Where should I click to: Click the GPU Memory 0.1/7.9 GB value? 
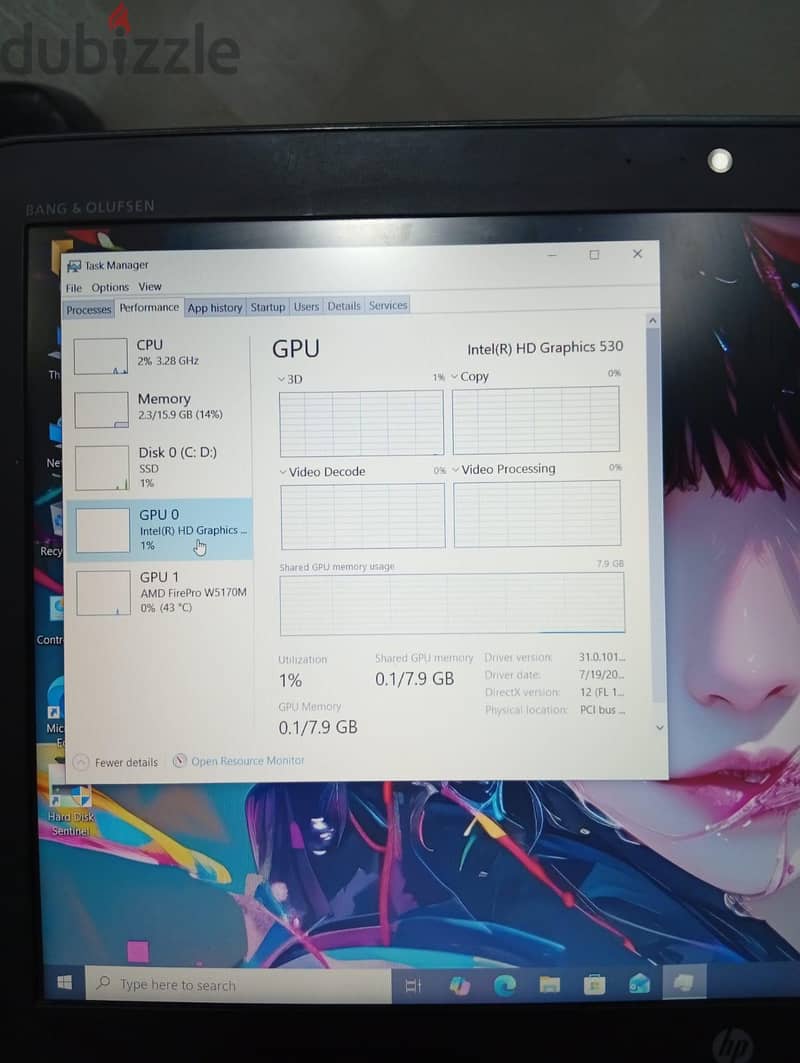pos(317,727)
